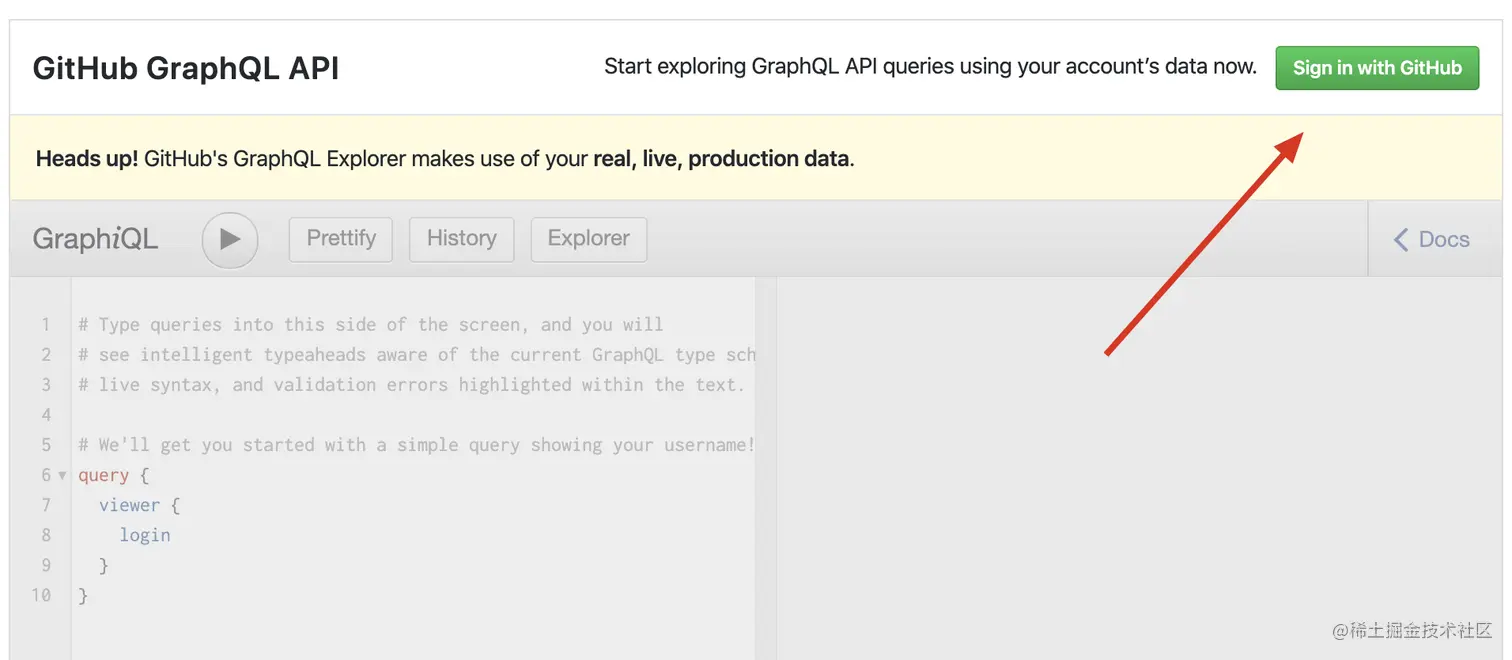Image resolution: width=1512 pixels, height=660 pixels.
Task: Select the login field on line 8
Action: pyautogui.click(x=145, y=535)
